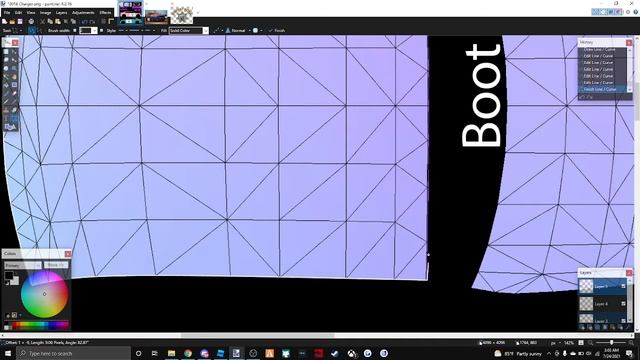640x360 pixels.
Task: Select the Paint Bucket tool
Action: [6, 85]
